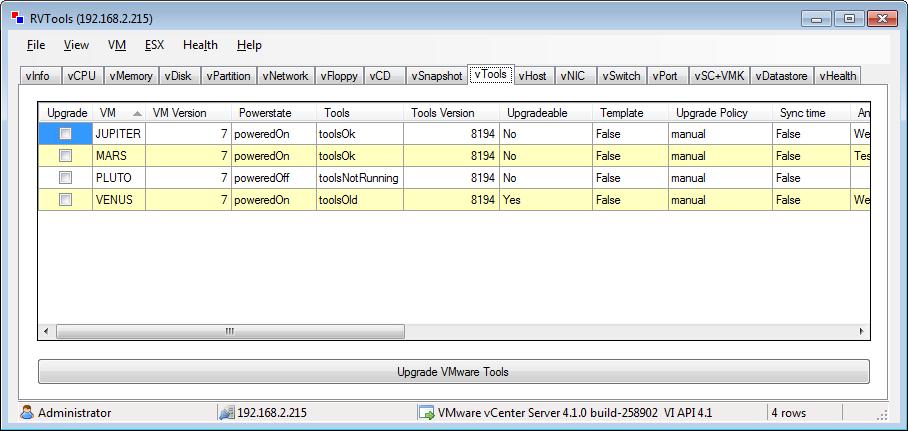Viewport: 908px width, 431px height.
Task: Switch to the vPort tab
Action: point(668,76)
